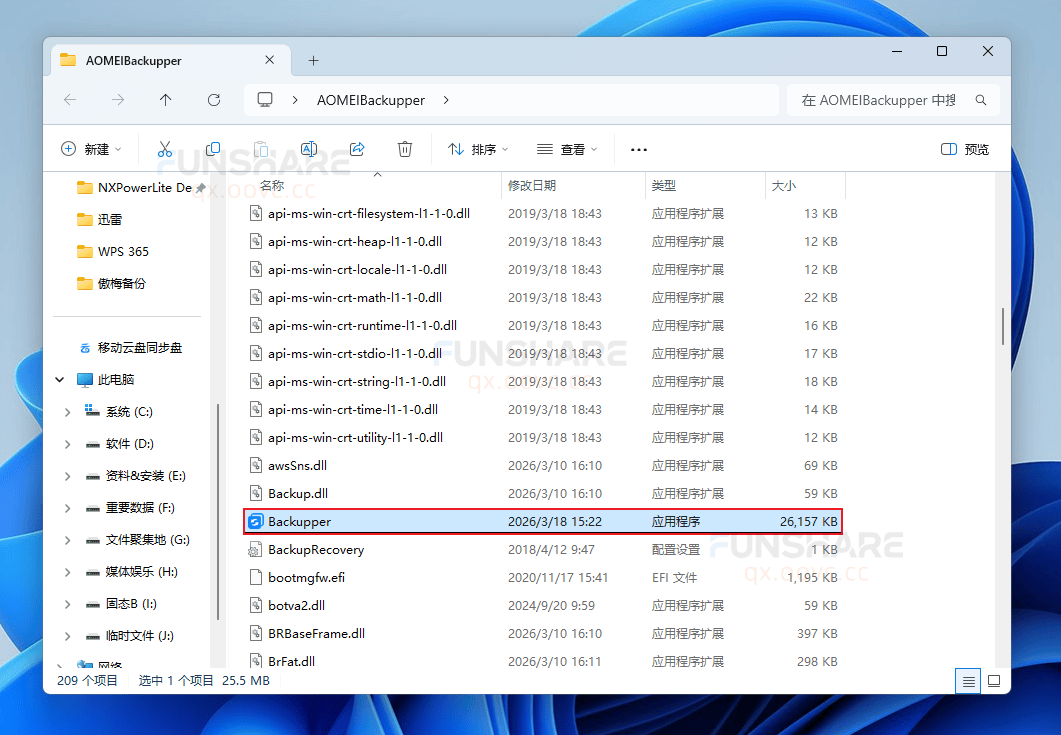Go up one folder level

coord(166,100)
